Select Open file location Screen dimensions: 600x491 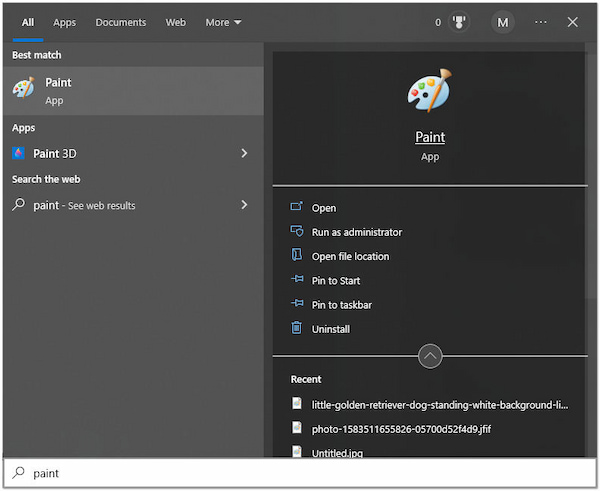point(350,256)
